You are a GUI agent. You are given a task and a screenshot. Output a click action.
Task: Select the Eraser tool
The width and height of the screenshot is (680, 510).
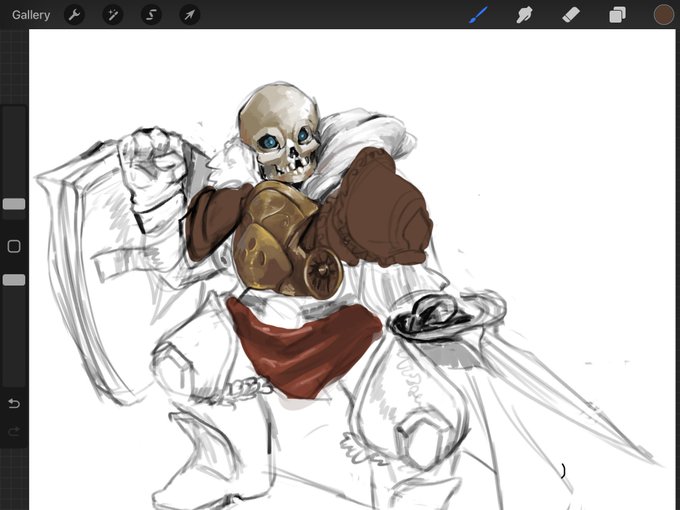(571, 15)
